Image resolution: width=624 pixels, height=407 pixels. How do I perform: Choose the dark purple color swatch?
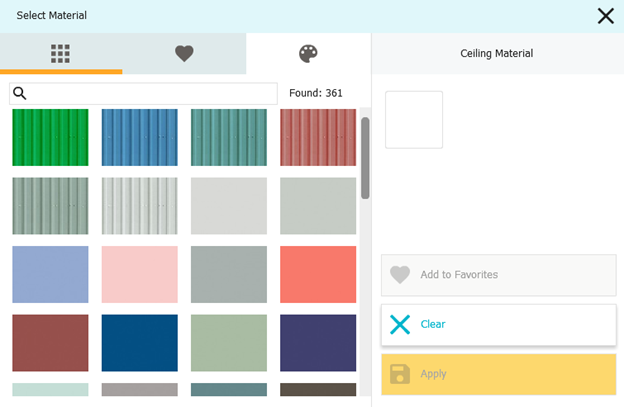[318, 343]
